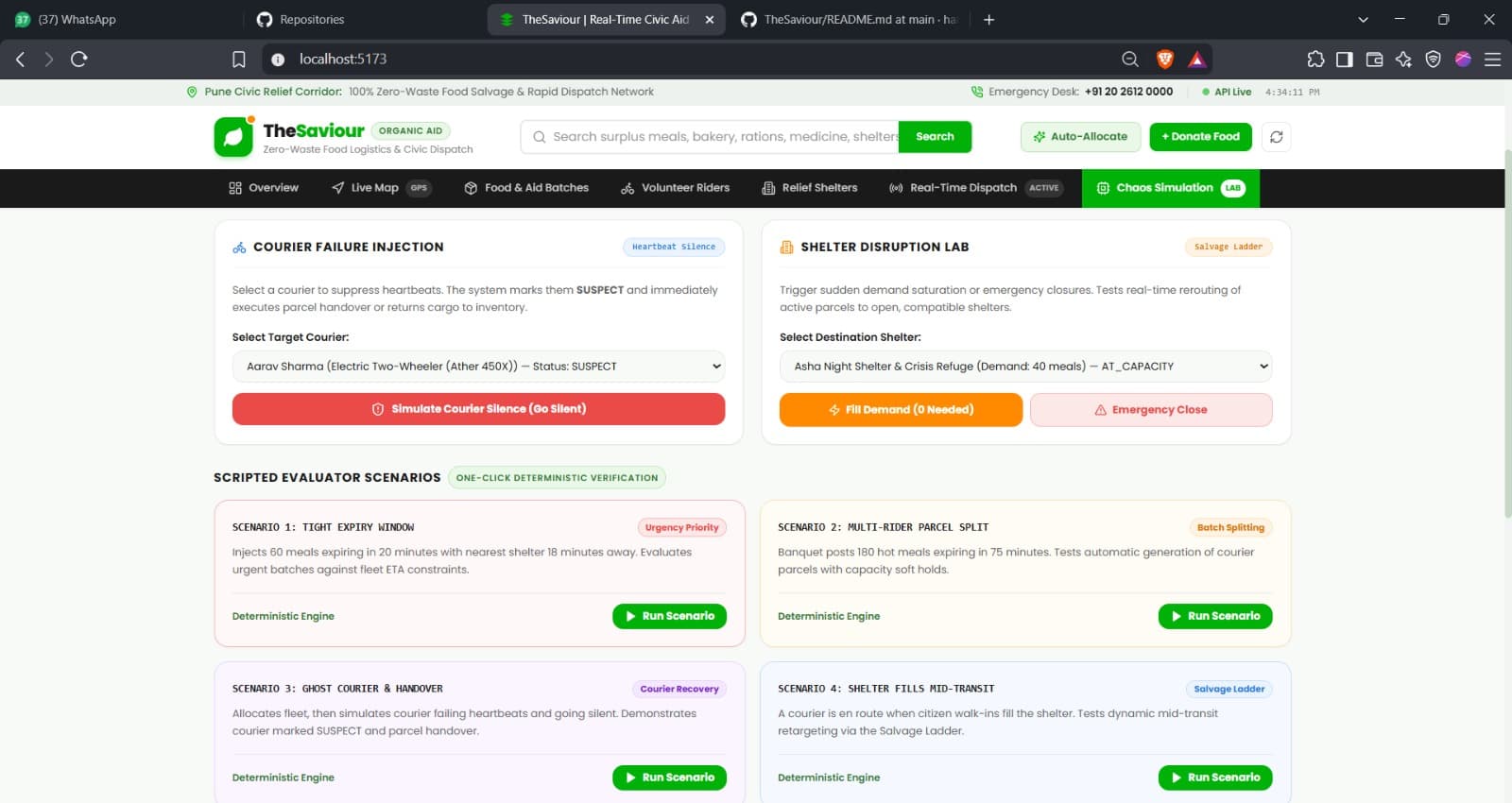Viewport: 1512px width, 803px height.
Task: Click the refresh icon beside Donate Food
Action: pos(1276,137)
